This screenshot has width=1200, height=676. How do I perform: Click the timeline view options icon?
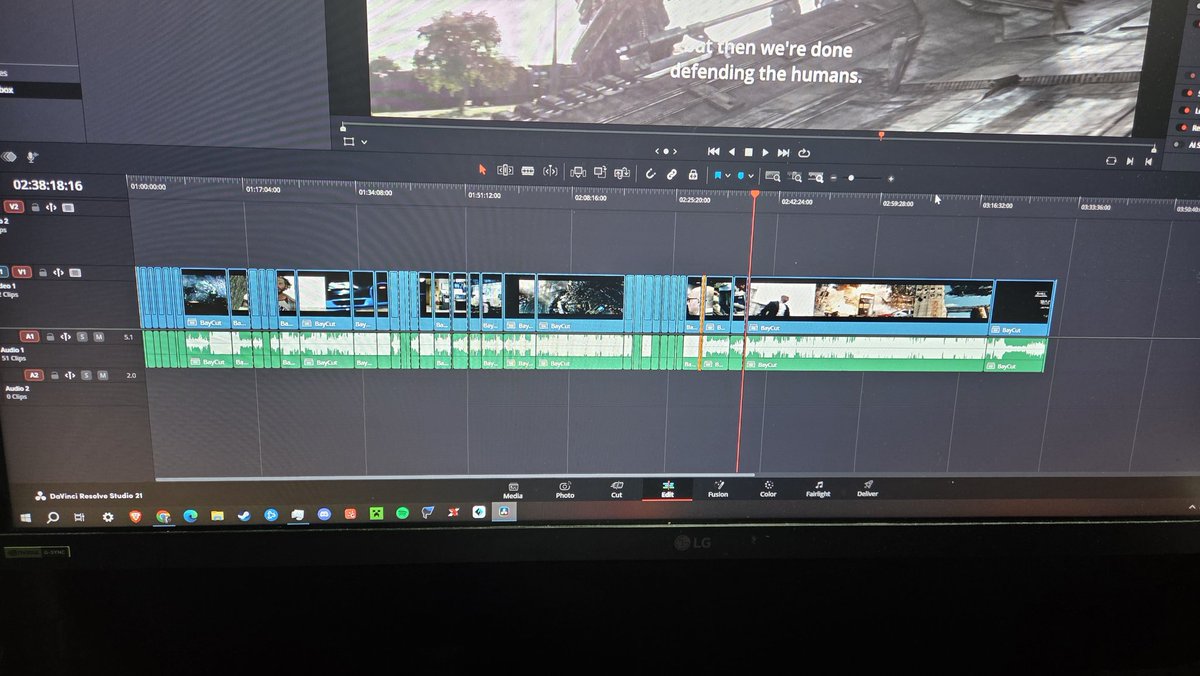pyautogui.click(x=9, y=156)
